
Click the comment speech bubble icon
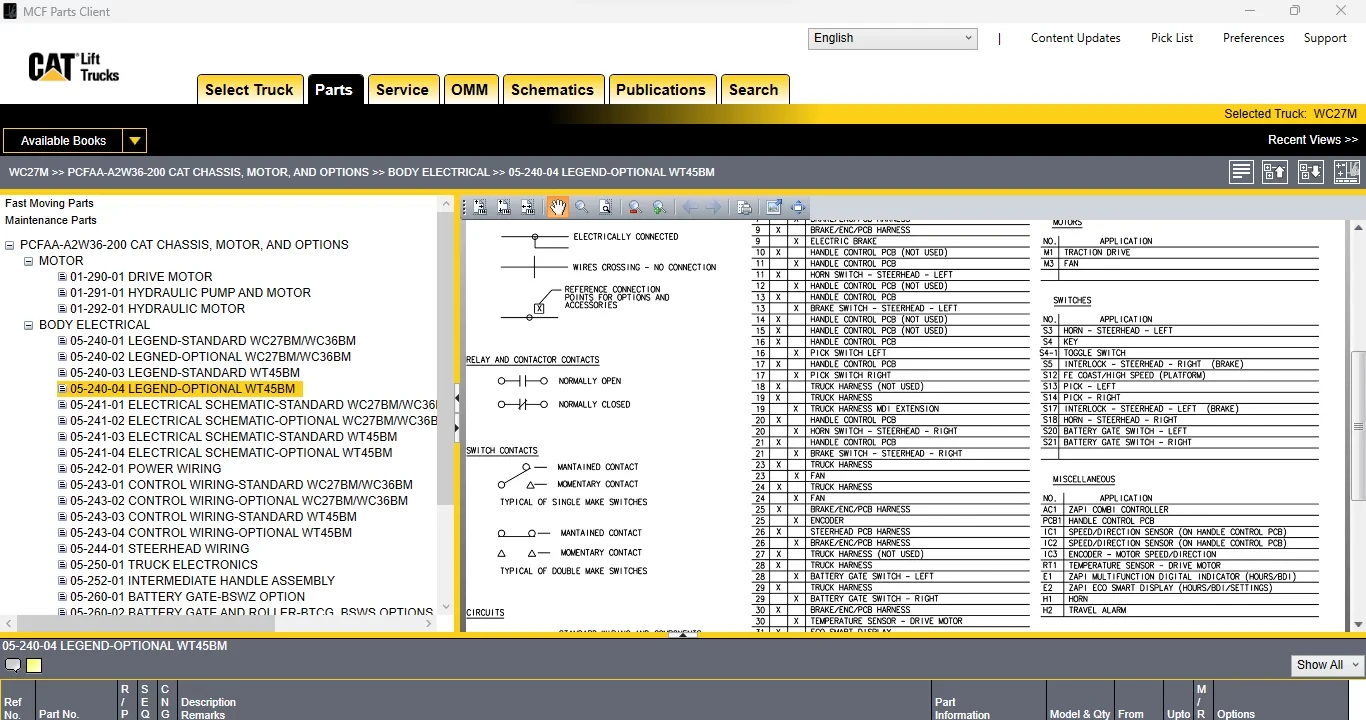(13, 666)
